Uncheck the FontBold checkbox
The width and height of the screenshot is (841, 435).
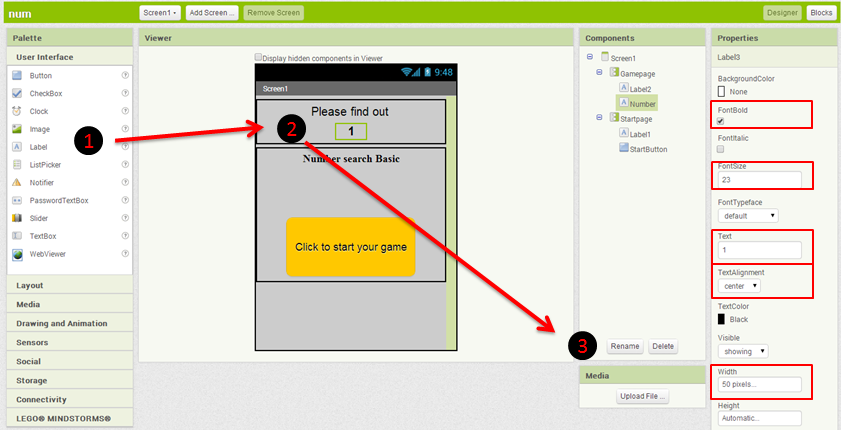click(721, 121)
